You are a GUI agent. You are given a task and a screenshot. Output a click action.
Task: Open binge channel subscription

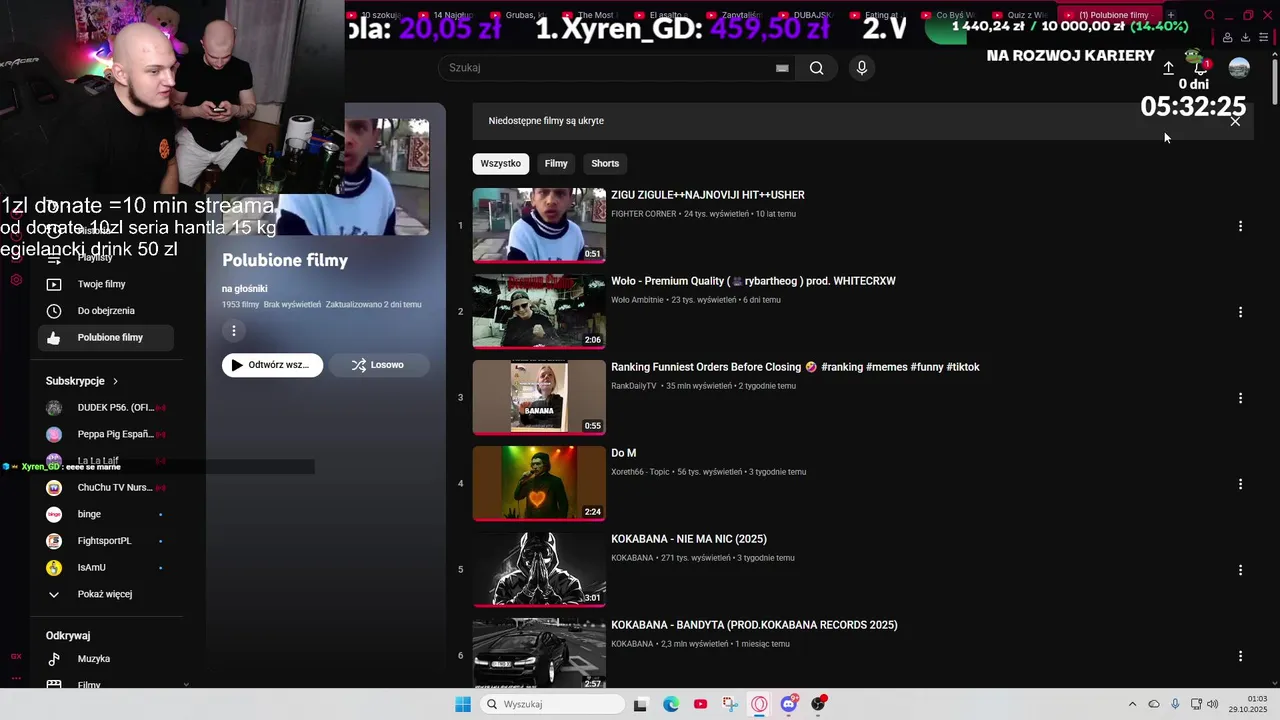[x=105, y=514]
